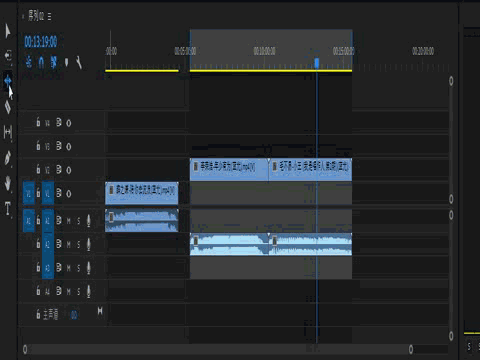Screen dimensions: 480x360
Task: Select the Track Select Forward tool
Action: (x=8, y=55)
